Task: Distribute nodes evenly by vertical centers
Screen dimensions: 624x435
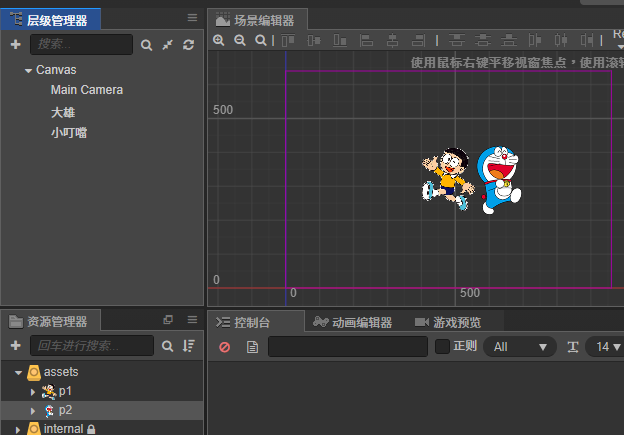Action: pos(483,40)
